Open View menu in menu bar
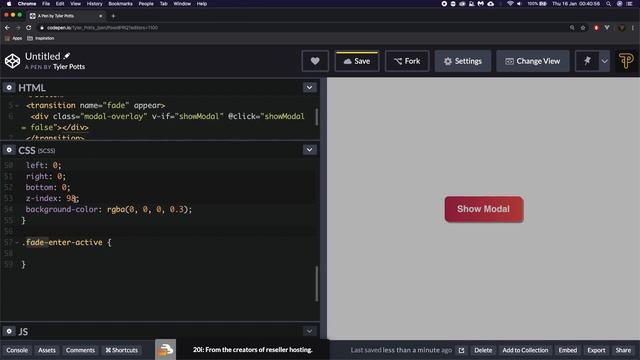 pyautogui.click(x=75, y=4)
